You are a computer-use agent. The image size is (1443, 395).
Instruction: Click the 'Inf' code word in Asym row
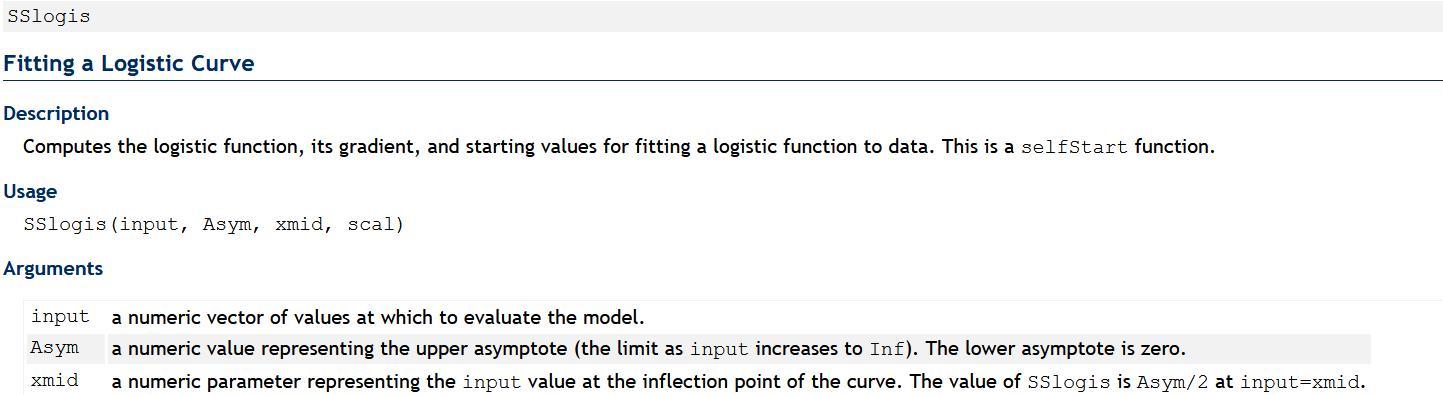pos(887,349)
